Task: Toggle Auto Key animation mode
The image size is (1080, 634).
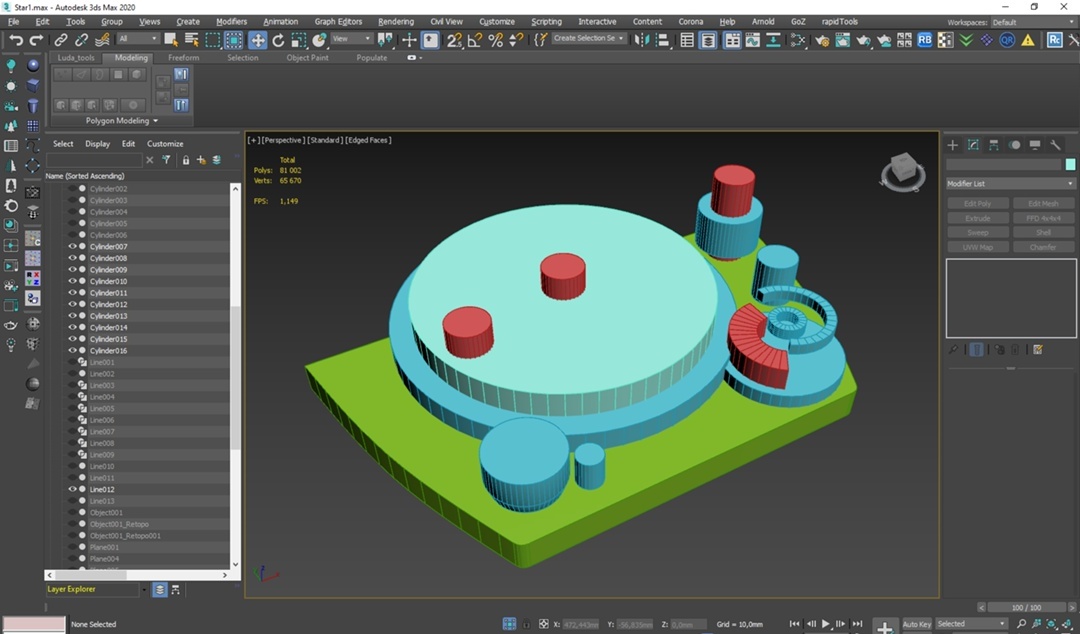Action: pos(916,624)
